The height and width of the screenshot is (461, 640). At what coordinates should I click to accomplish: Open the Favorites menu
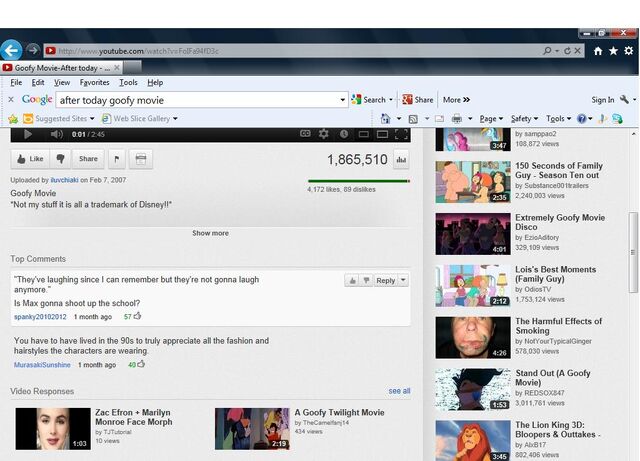point(94,82)
